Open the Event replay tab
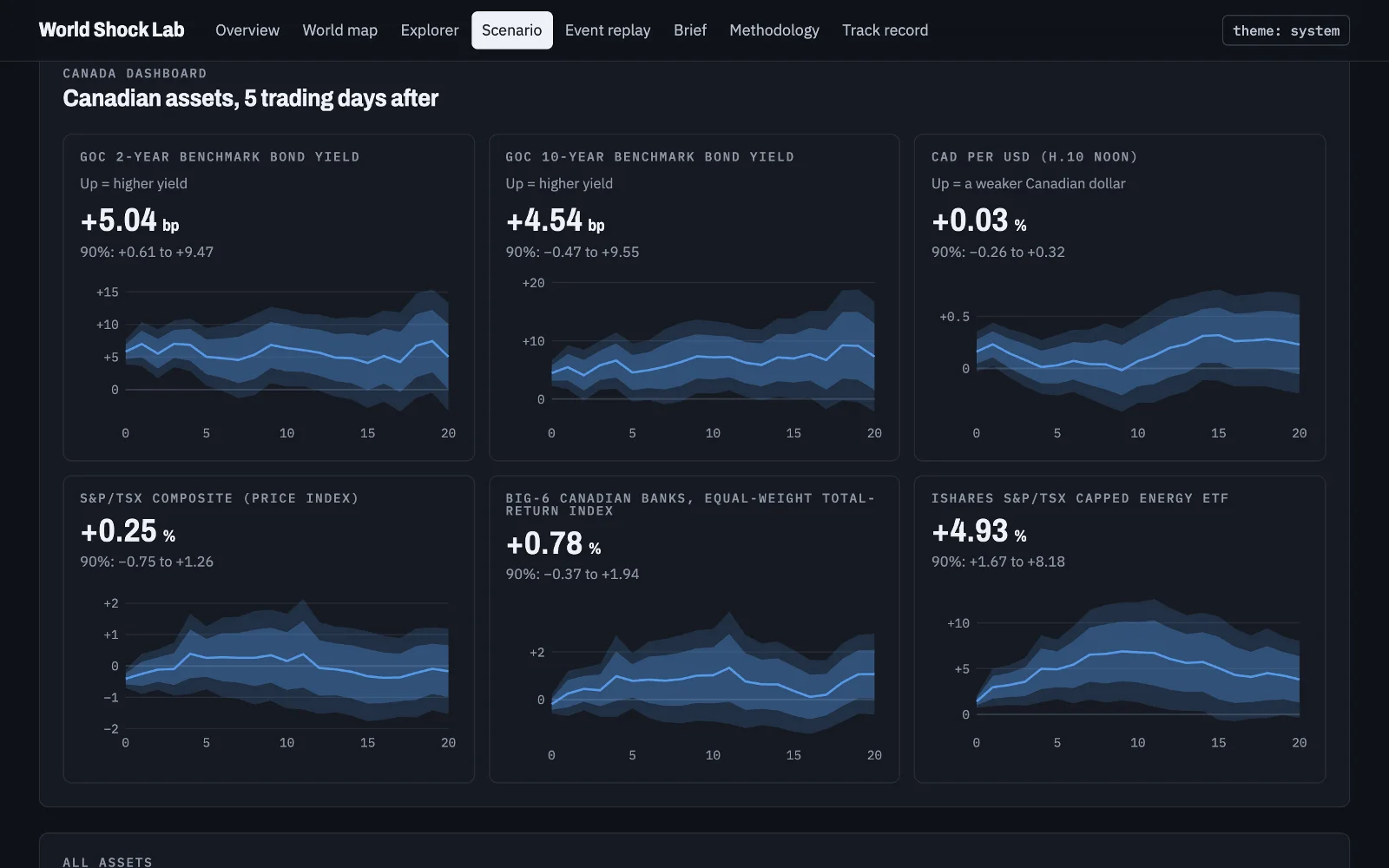The height and width of the screenshot is (868, 1389). pyautogui.click(x=608, y=30)
